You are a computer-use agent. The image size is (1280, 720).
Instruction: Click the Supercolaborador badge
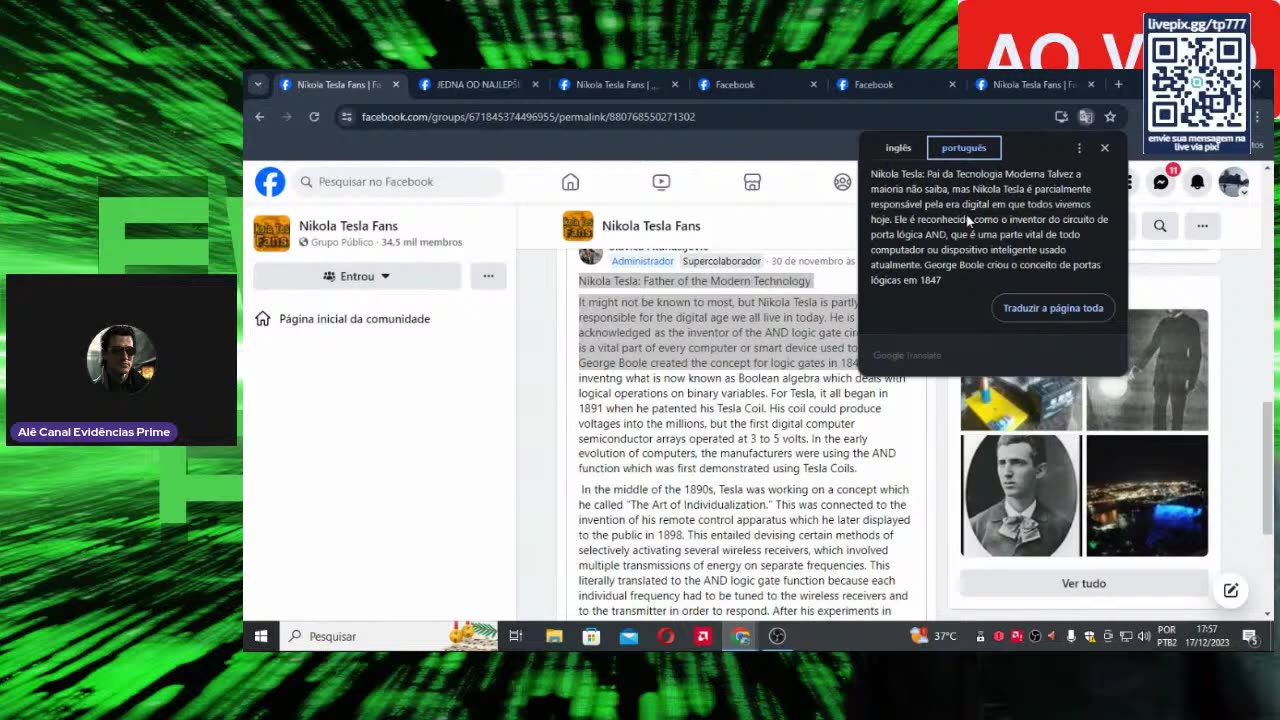click(721, 261)
